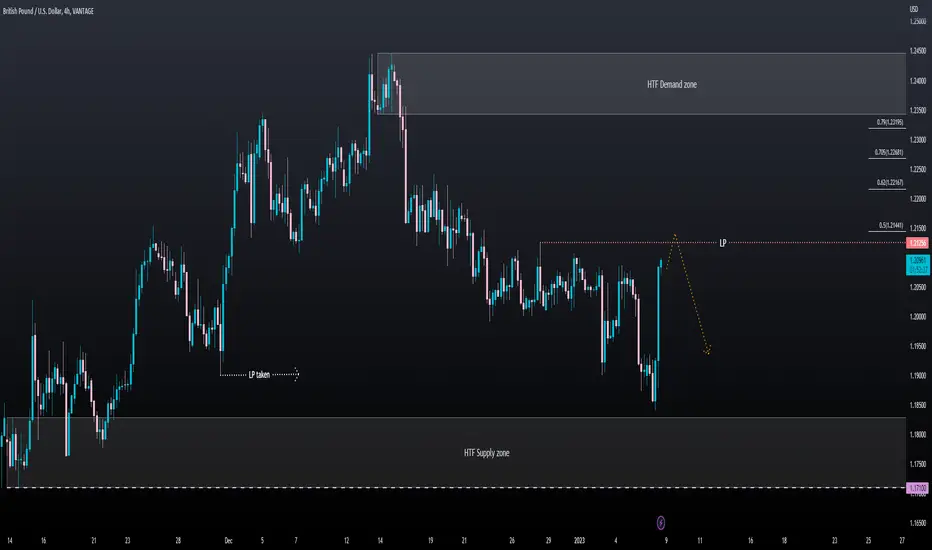
Task: Select the 0.5(1.21441) Fibonacci level label
Action: [890, 225]
